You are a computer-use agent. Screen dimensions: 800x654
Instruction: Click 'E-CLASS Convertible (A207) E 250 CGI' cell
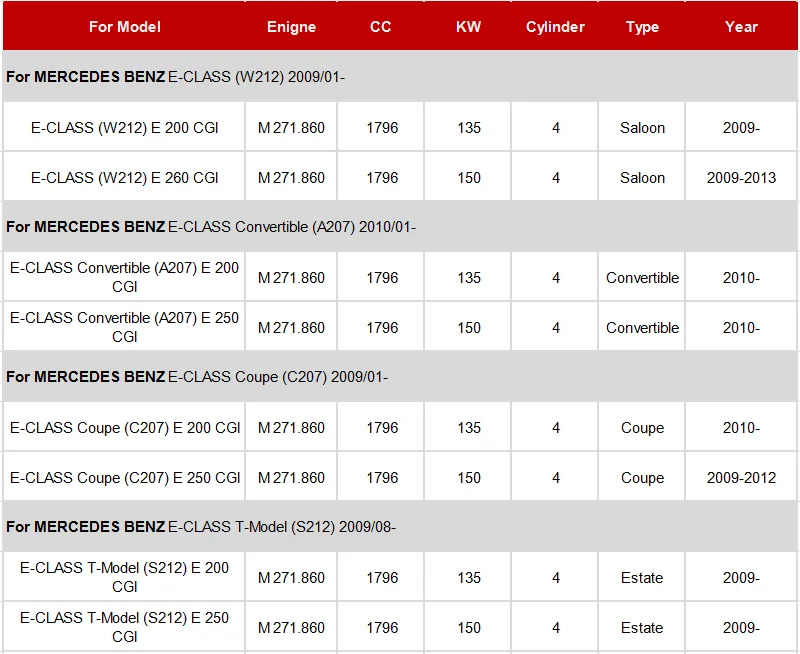(124, 327)
